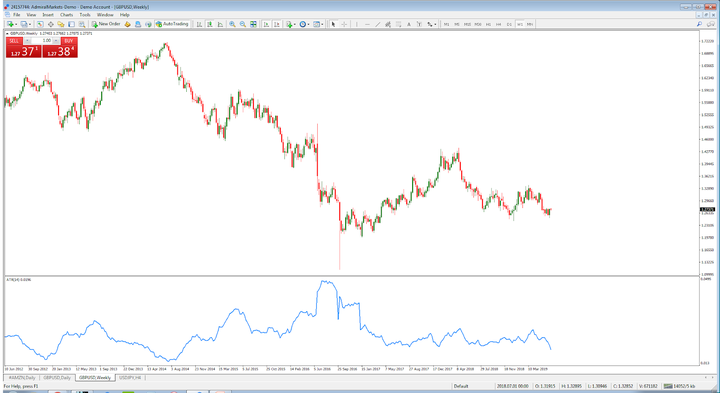Click the red BUY button
720x393 pixels.
[x=68, y=41]
